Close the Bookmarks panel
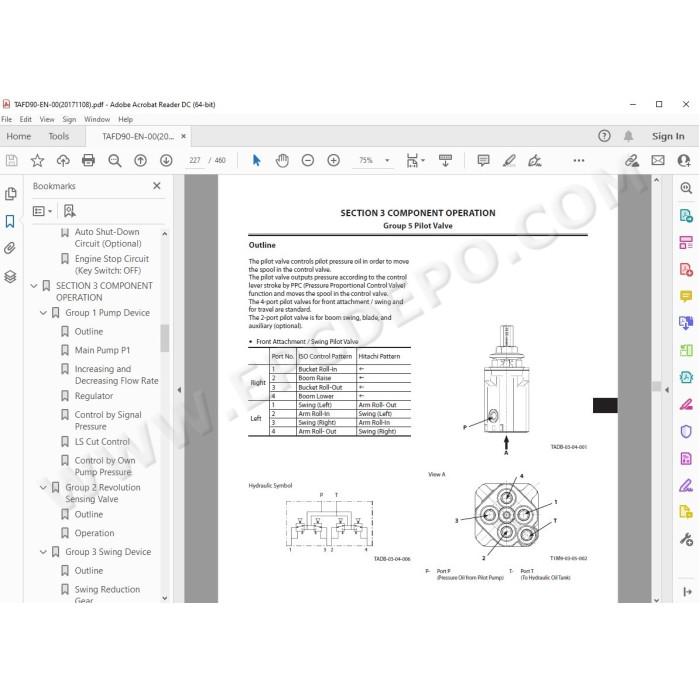Viewport: 700px width, 700px height. click(157, 186)
